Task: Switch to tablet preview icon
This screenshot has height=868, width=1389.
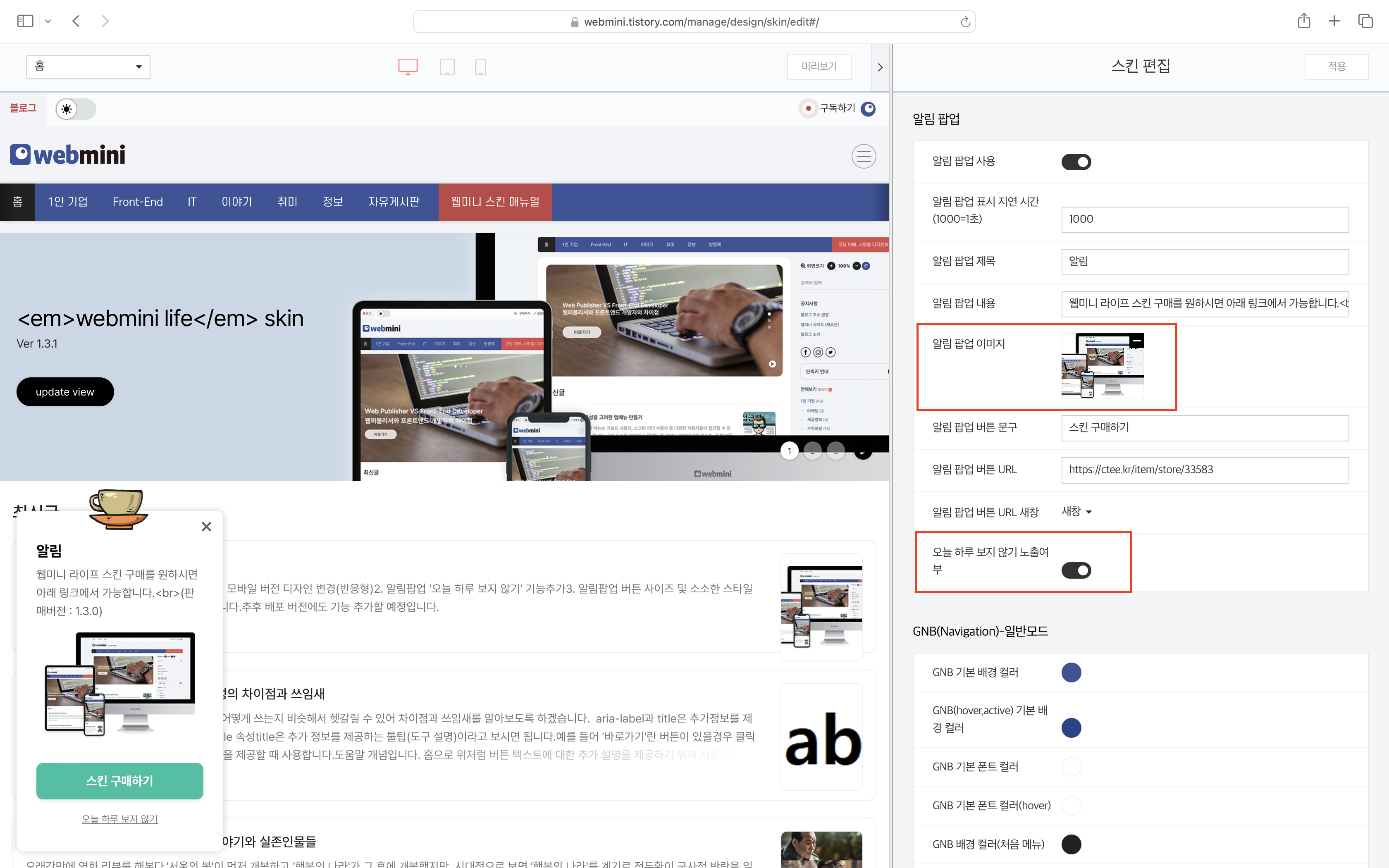Action: point(447,67)
